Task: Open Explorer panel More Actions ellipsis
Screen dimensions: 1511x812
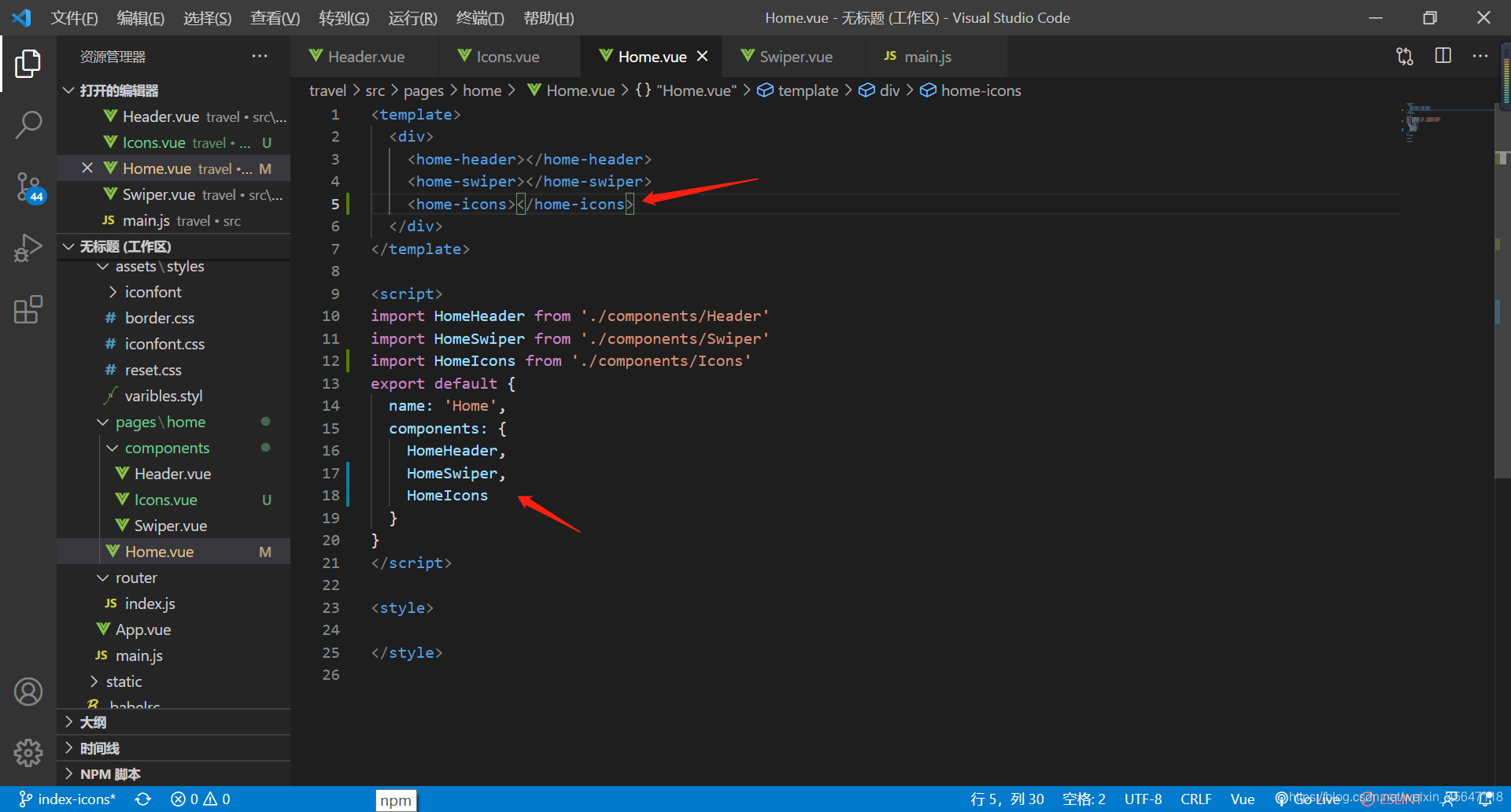Action: [x=260, y=56]
